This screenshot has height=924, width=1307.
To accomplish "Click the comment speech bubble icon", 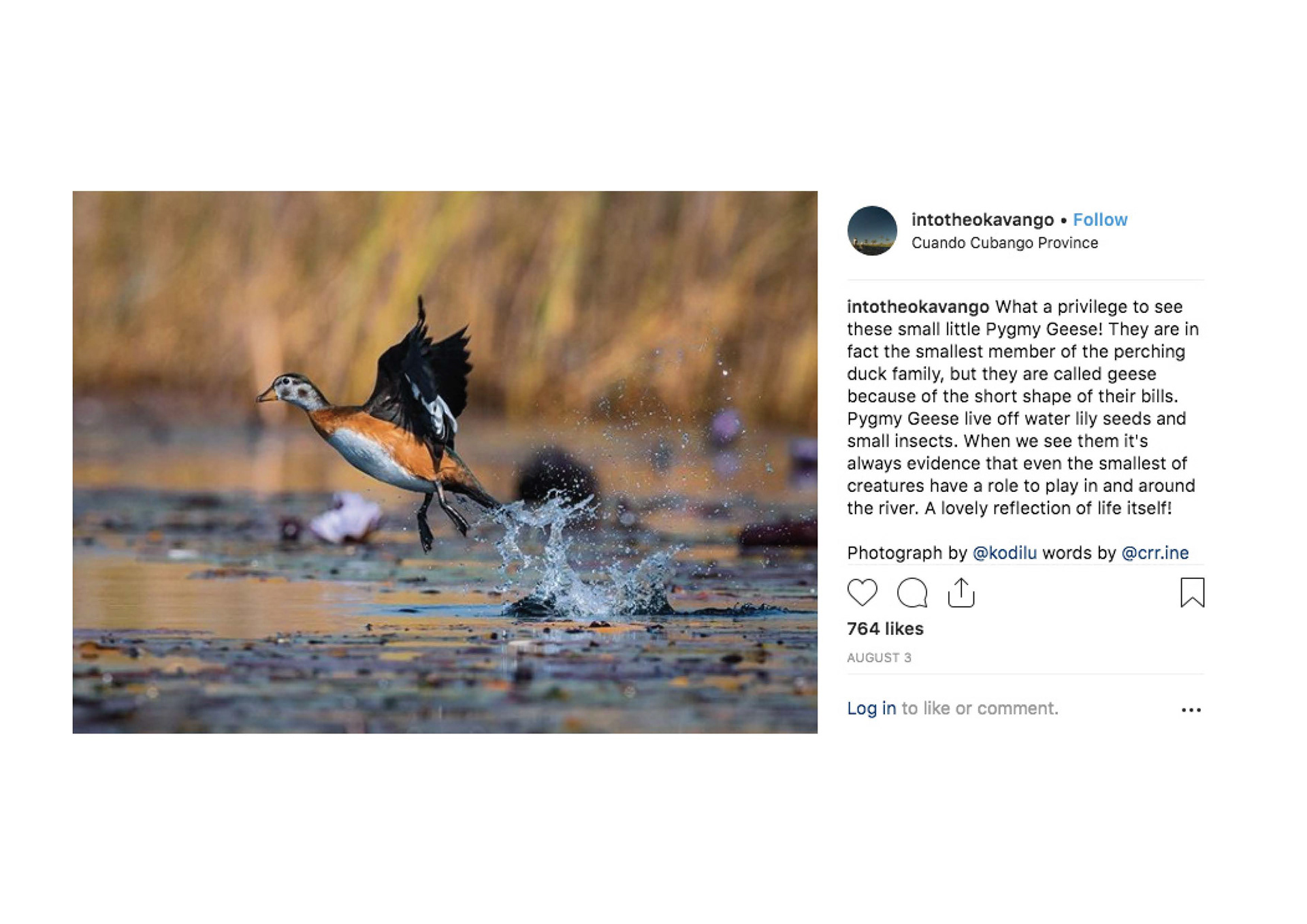I will tap(912, 593).
